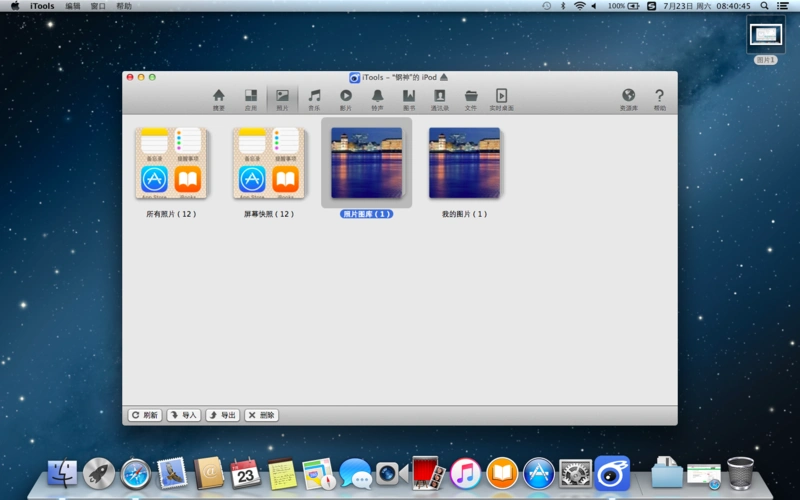Click the 导入 import button
800x500 pixels.
(x=184, y=415)
